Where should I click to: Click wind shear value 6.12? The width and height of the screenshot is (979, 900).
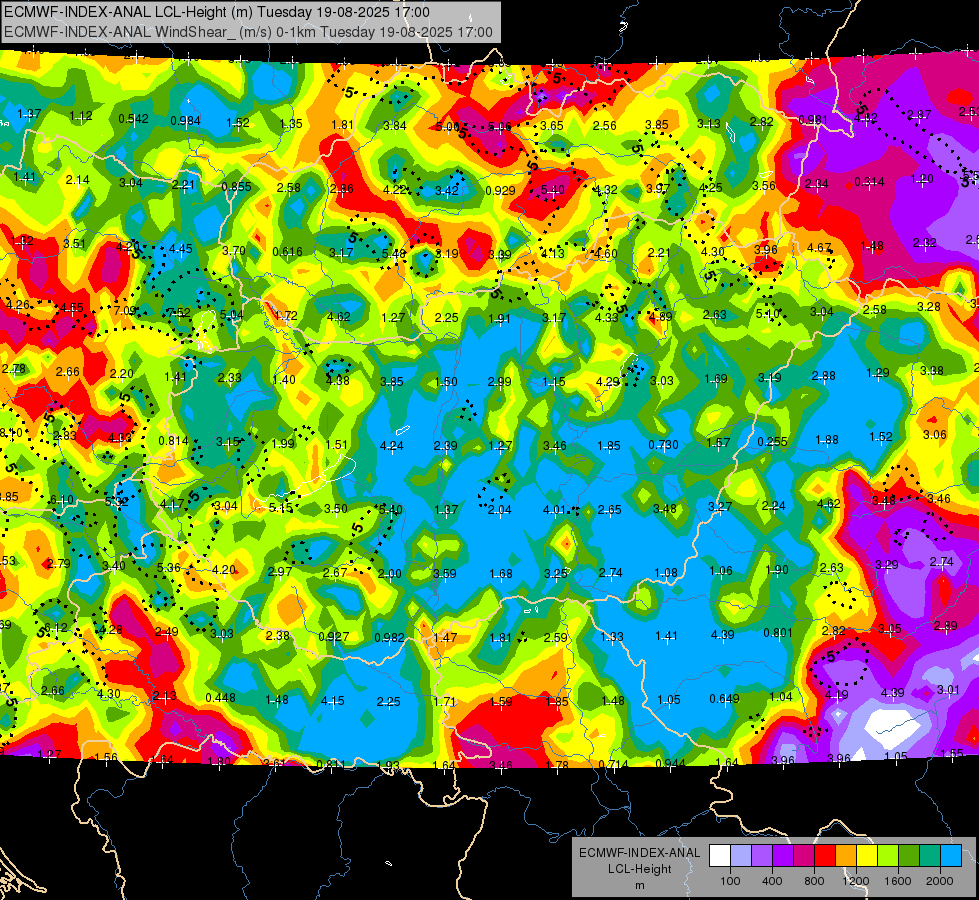[x=56, y=628]
